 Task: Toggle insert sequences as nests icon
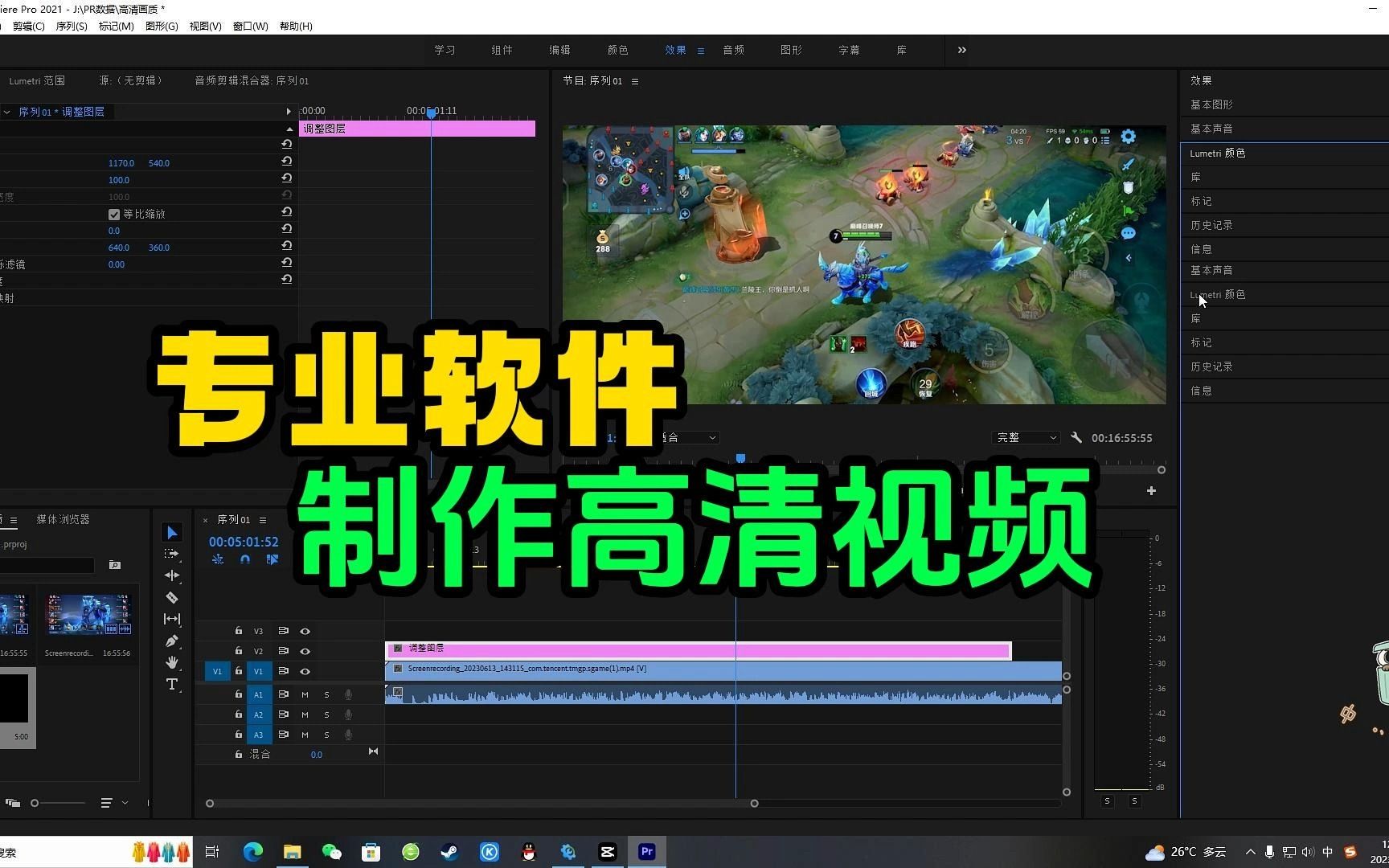click(x=218, y=559)
